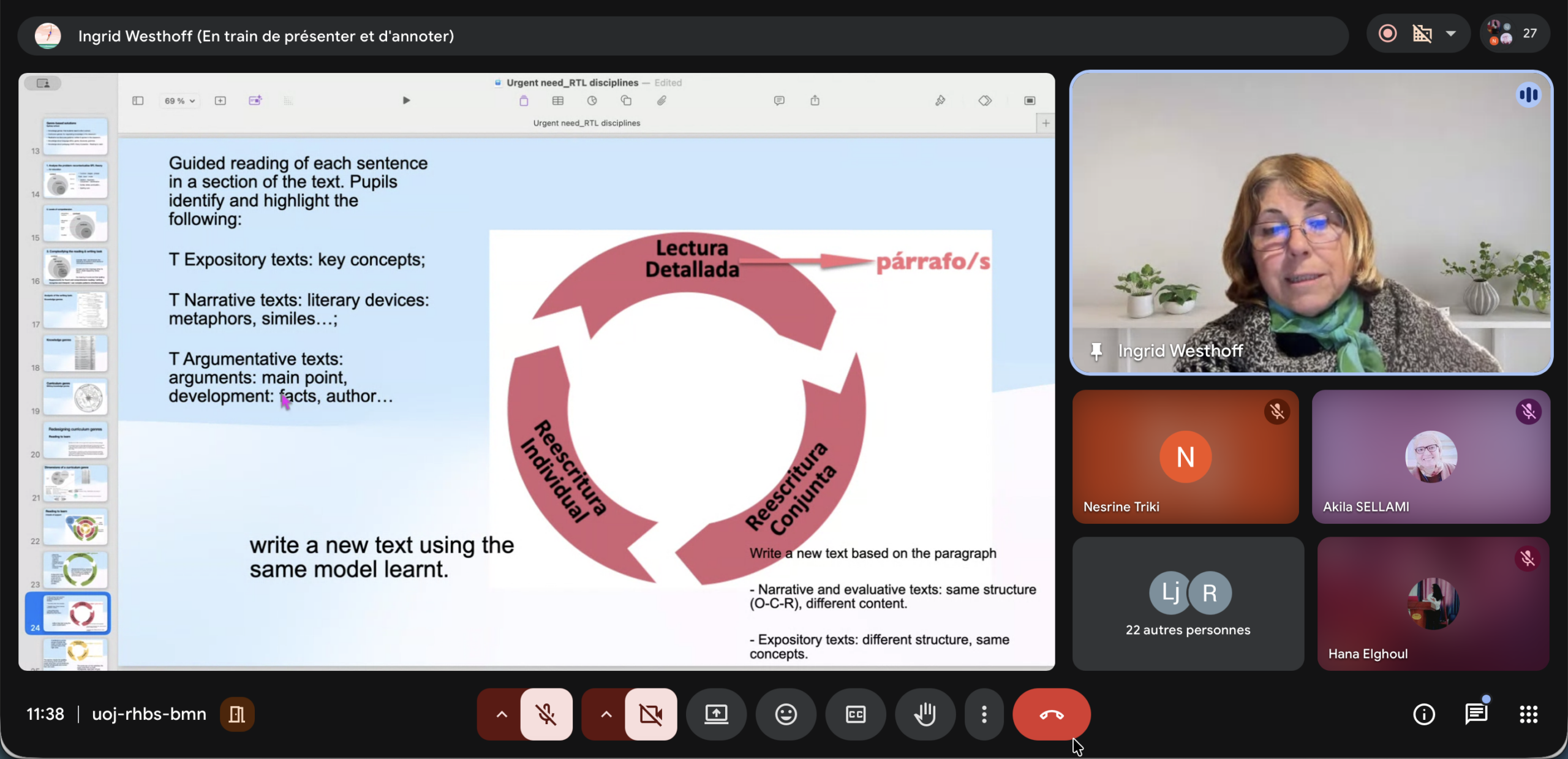Raise your hand in the meeting
This screenshot has width=1568, height=759.
coord(925,714)
